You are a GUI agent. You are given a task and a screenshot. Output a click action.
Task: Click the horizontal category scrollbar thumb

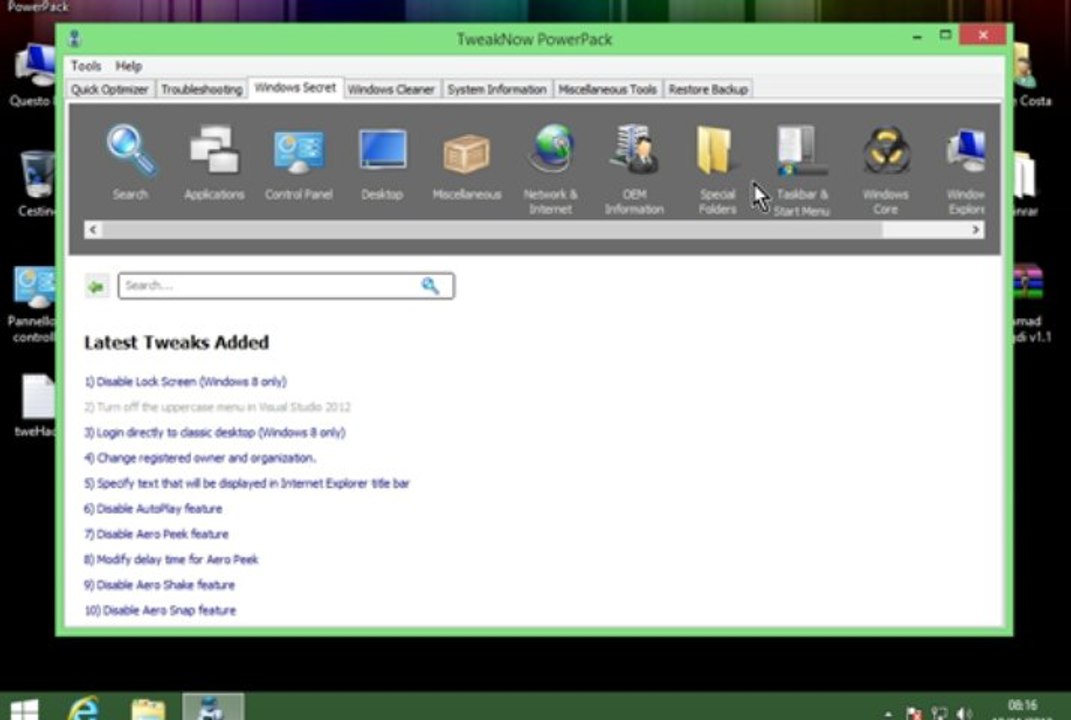(x=492, y=230)
